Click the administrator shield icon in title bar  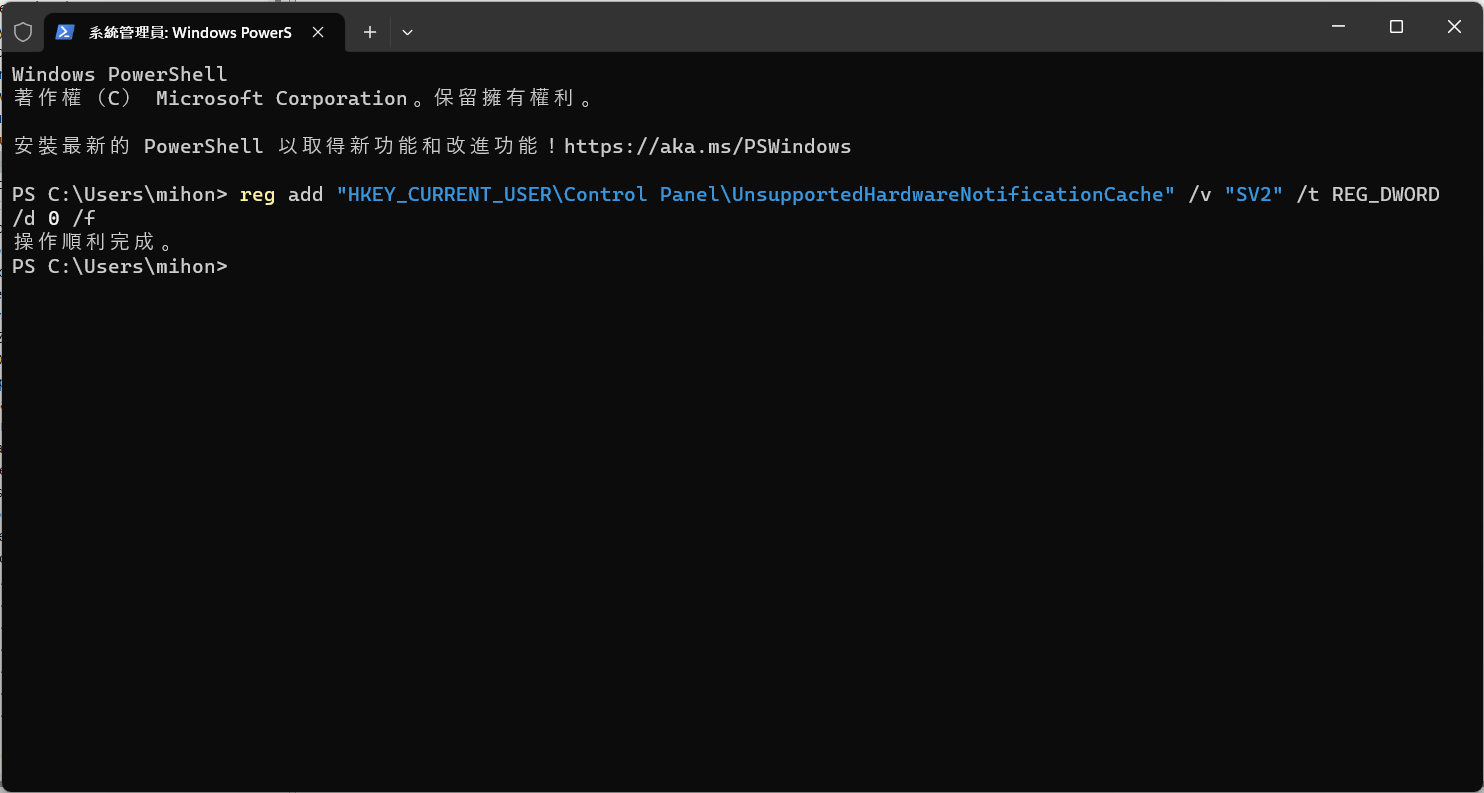tap(22, 32)
